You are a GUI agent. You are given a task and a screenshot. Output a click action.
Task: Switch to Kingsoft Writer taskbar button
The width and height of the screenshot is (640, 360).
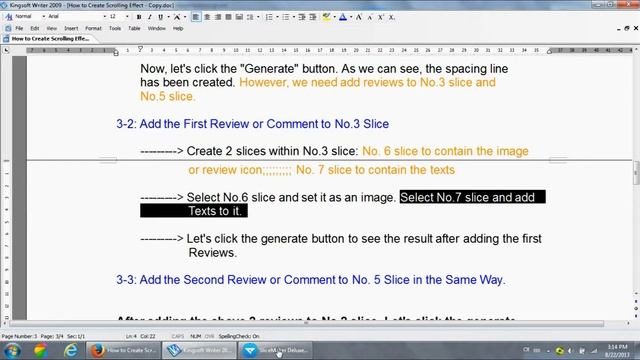(200, 351)
